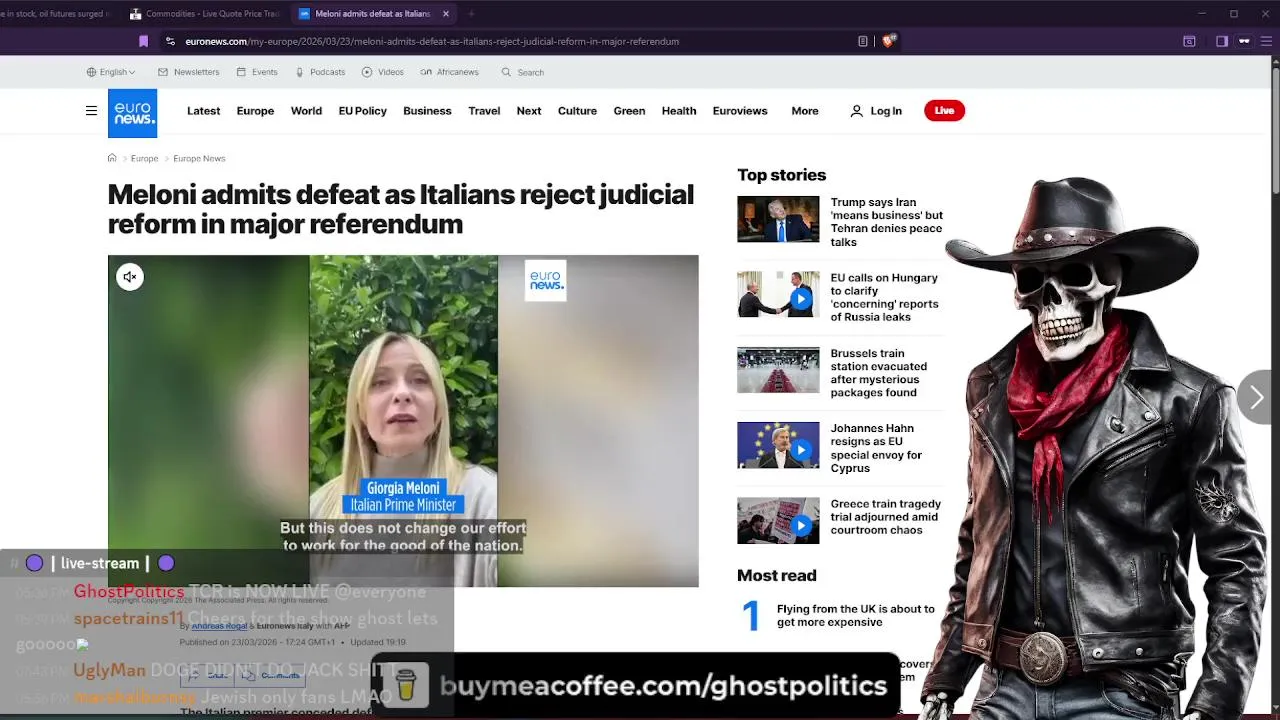Open Trump says Iran means business story
Screen dimensions: 1280x720
click(886, 222)
